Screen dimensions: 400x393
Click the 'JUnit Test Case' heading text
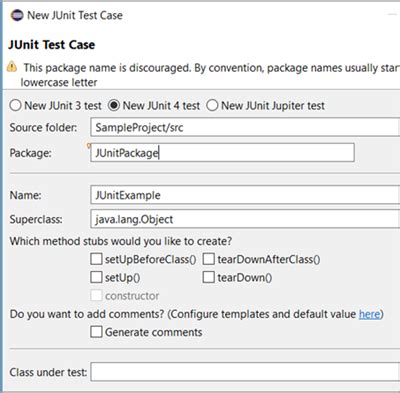coord(51,45)
